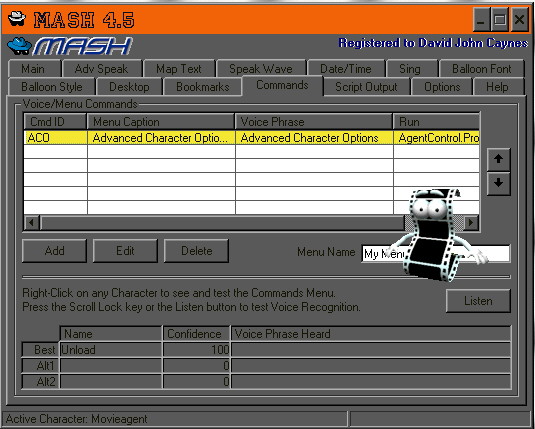Open the Script Output tab

pyautogui.click(x=366, y=87)
